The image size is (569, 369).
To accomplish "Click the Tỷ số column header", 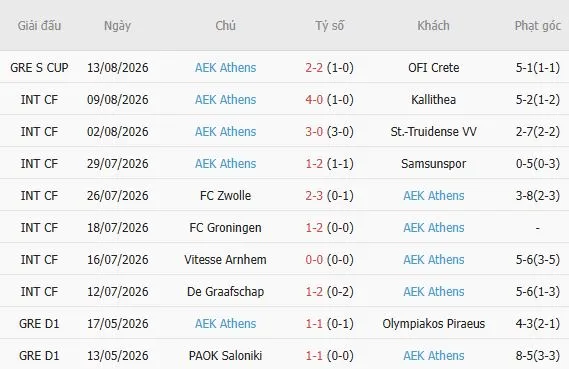I will point(329,25).
